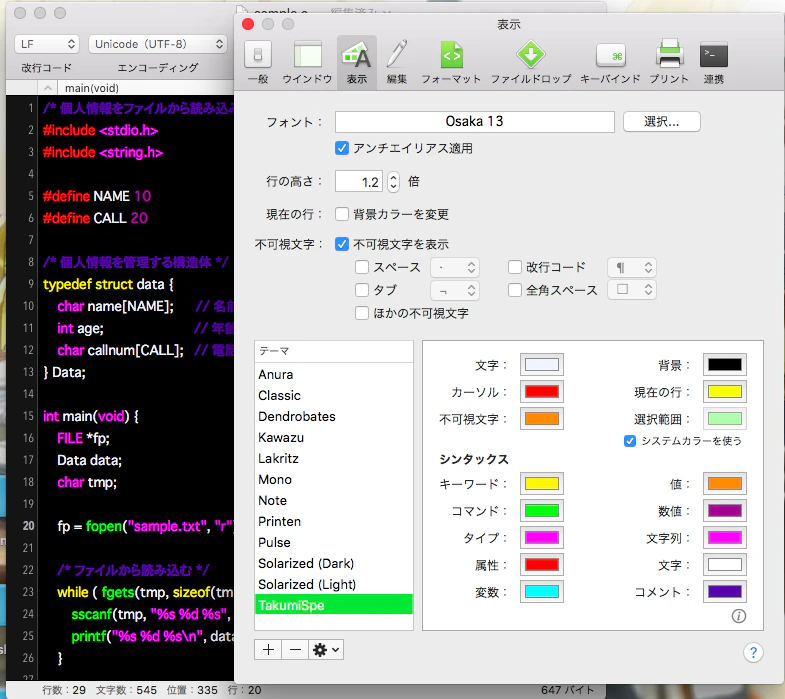Screen dimensions: 785x699
Task: Open the 一般 (General) preferences pane
Action: coord(258,62)
